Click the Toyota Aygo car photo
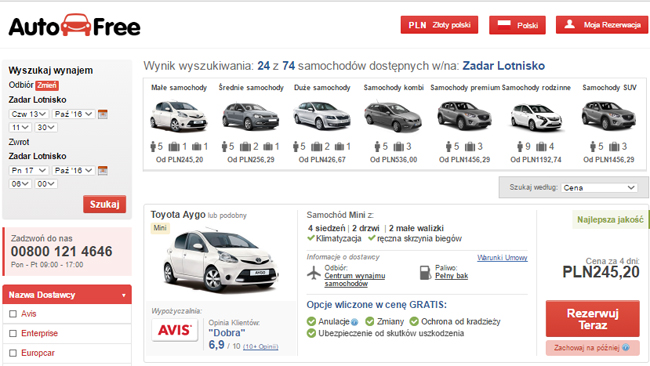The width and height of the screenshot is (650, 366). [221, 260]
